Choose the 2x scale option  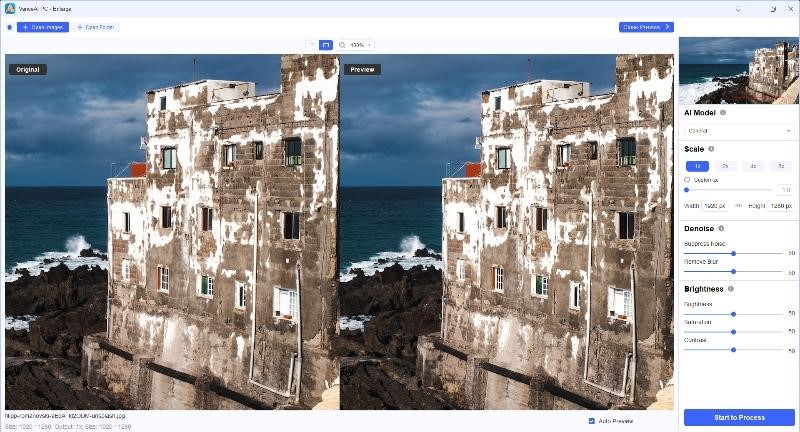tap(724, 165)
